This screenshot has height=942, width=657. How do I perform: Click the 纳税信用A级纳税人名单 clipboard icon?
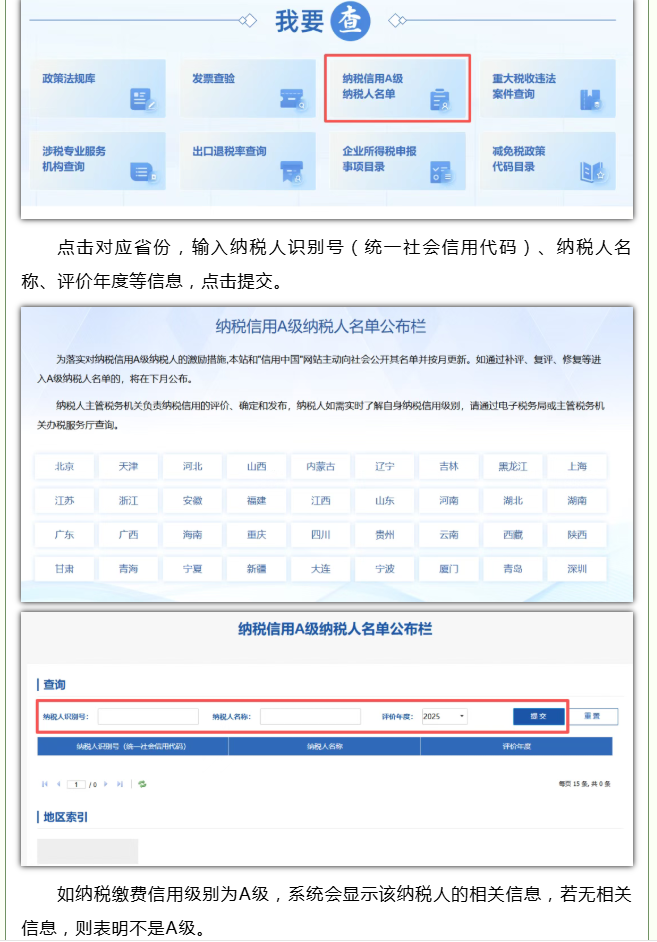tap(439, 99)
